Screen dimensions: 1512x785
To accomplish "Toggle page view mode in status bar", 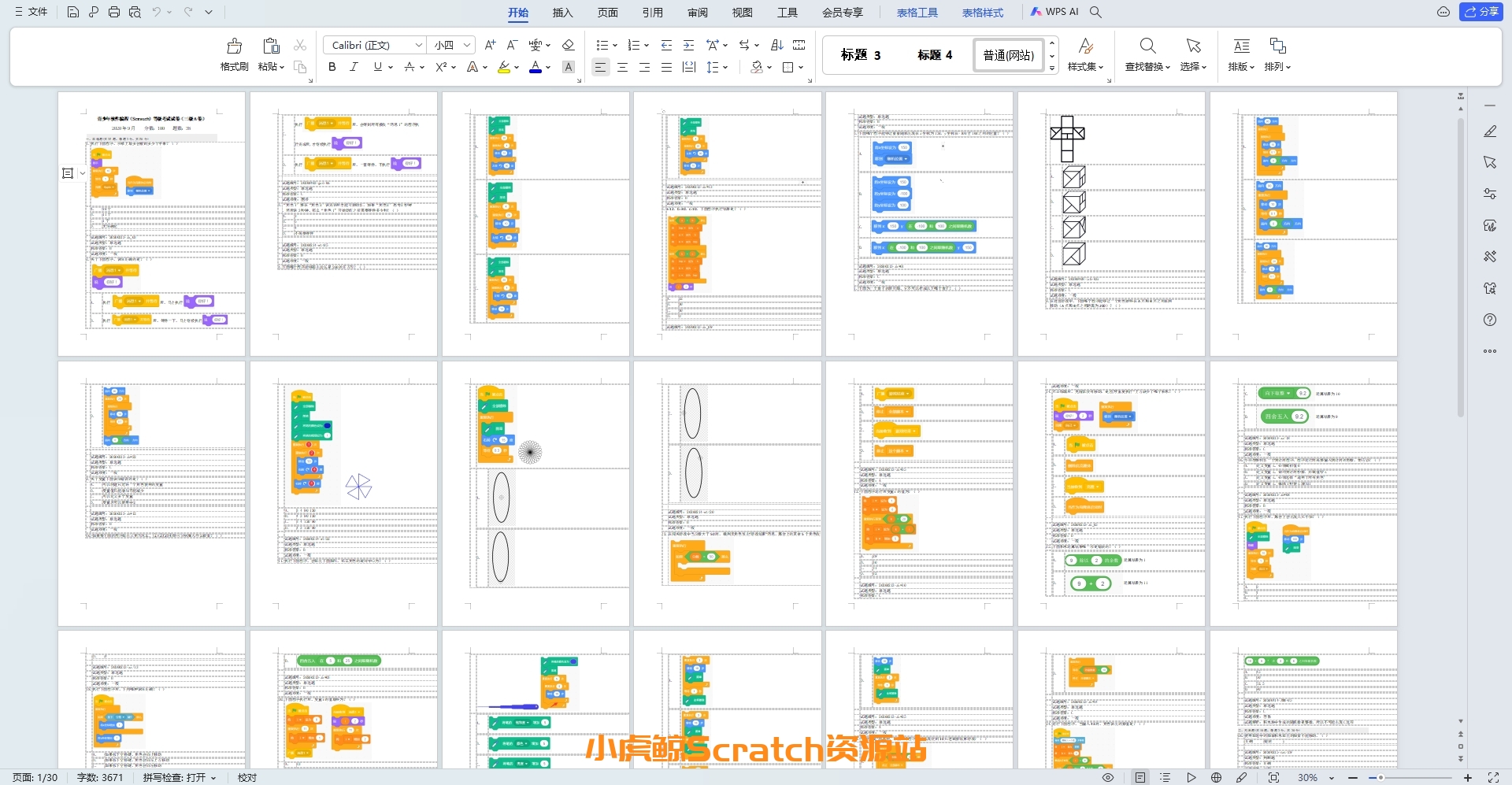I will click(x=1140, y=777).
